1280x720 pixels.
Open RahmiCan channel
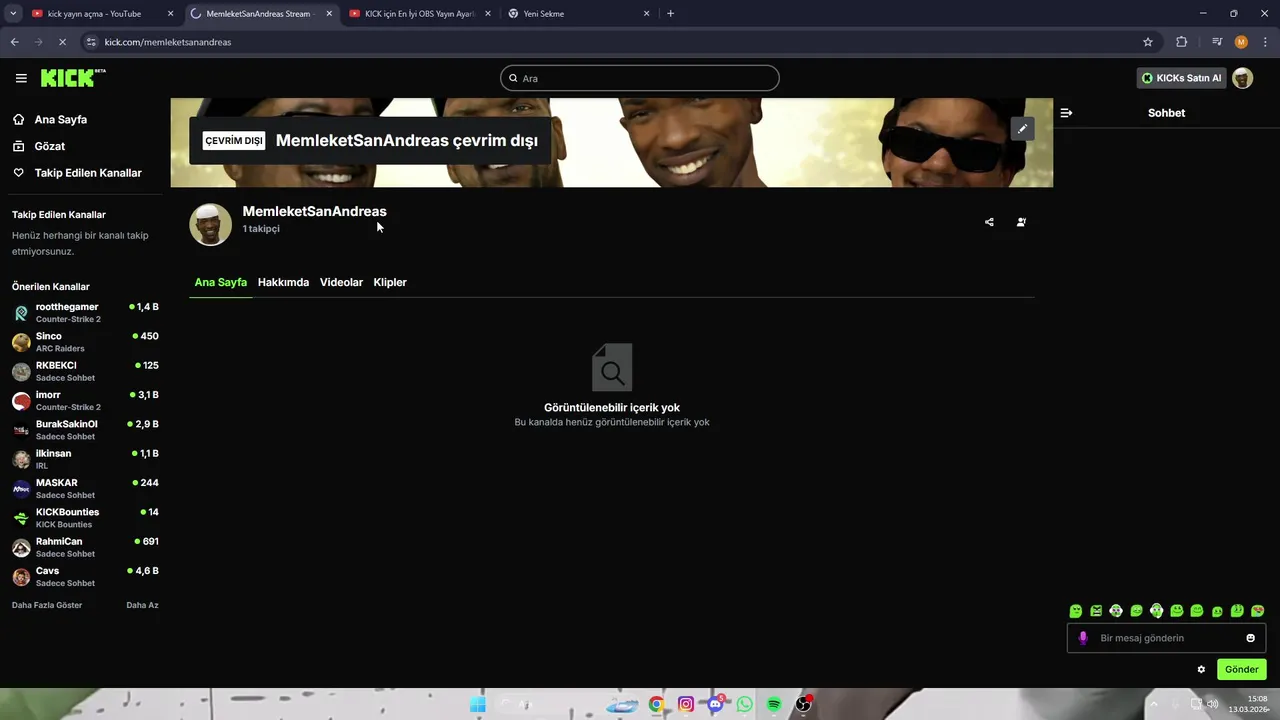coord(85,547)
